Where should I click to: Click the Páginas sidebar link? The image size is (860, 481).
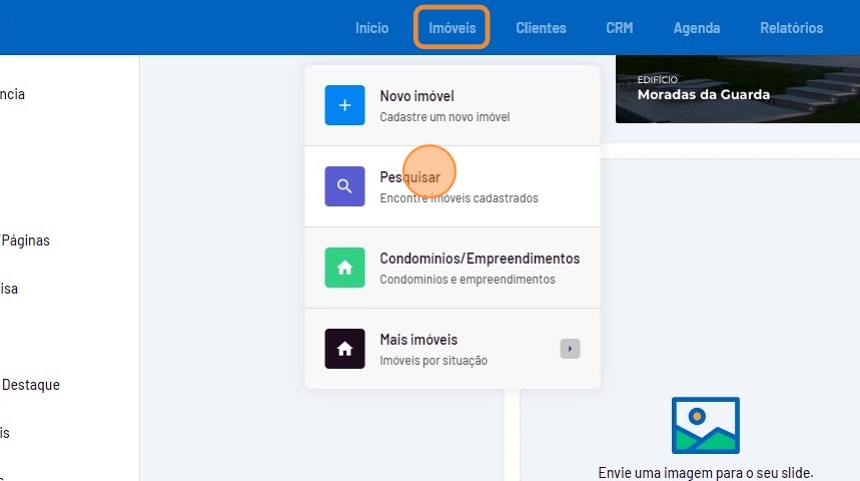click(x=26, y=240)
